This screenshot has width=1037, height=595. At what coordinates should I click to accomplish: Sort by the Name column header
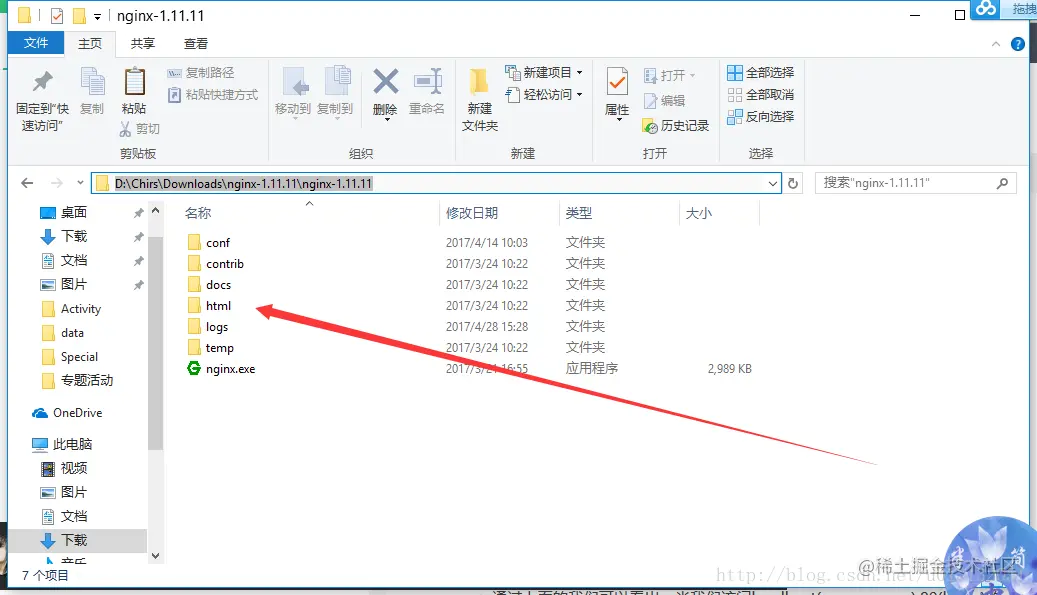pos(198,213)
